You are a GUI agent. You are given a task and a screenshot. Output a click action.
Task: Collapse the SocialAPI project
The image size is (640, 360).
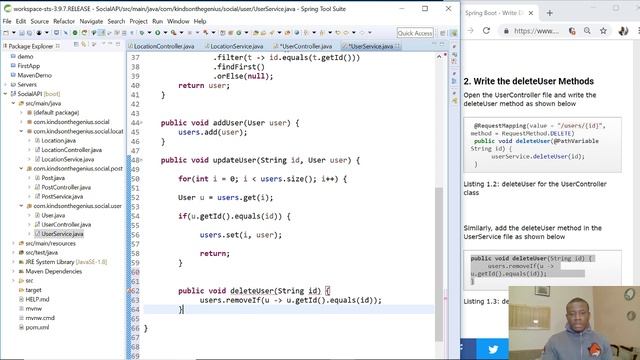5,94
